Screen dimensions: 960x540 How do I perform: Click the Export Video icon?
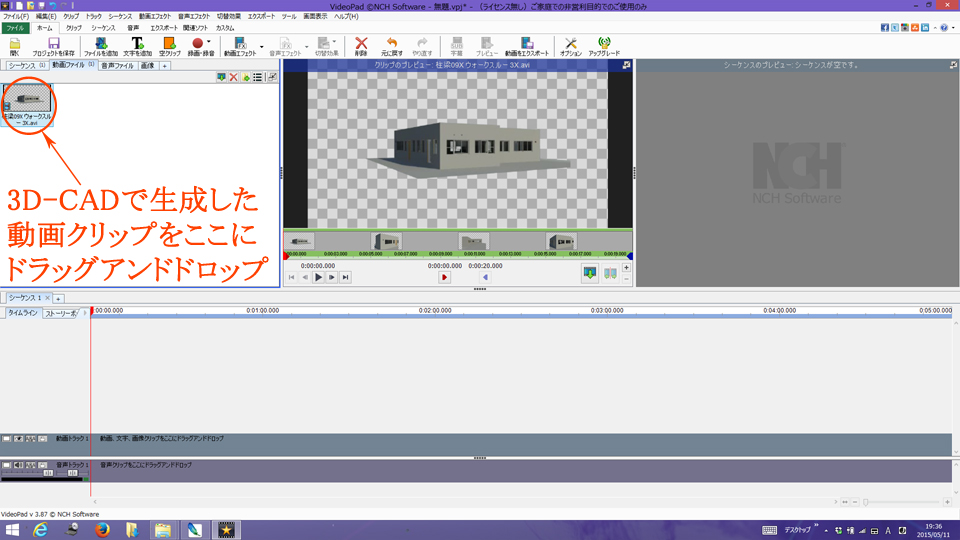(x=526, y=46)
